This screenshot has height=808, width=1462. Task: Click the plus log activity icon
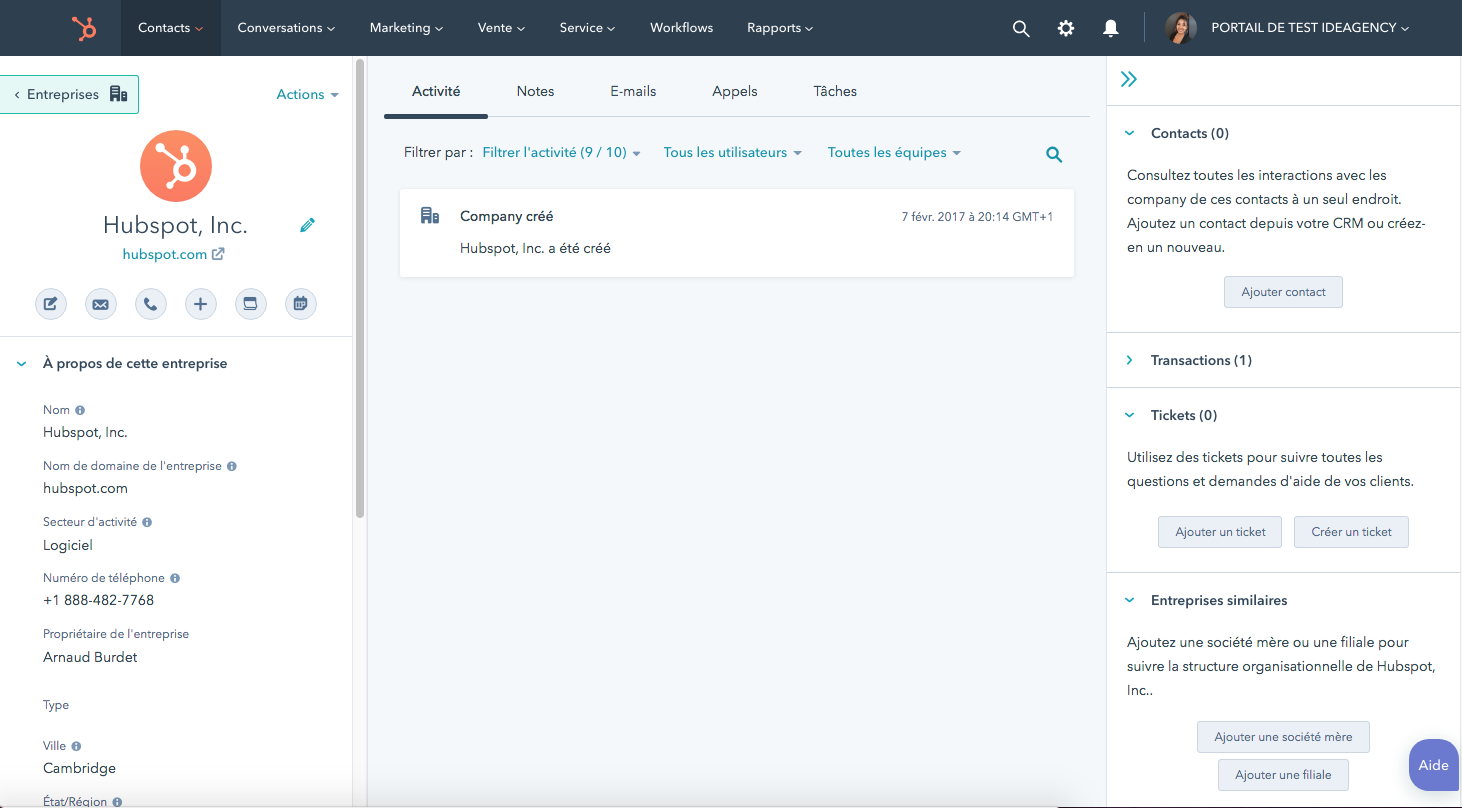[201, 304]
